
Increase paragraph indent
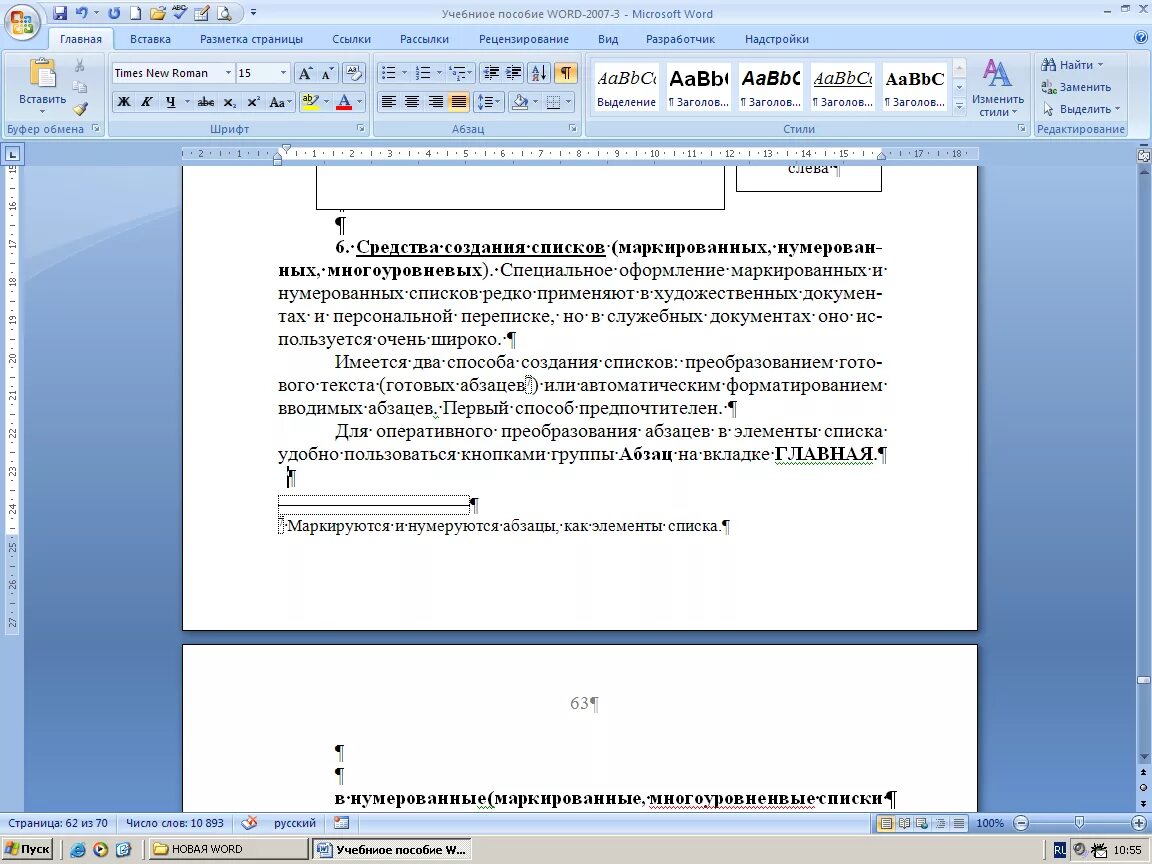pos(514,73)
